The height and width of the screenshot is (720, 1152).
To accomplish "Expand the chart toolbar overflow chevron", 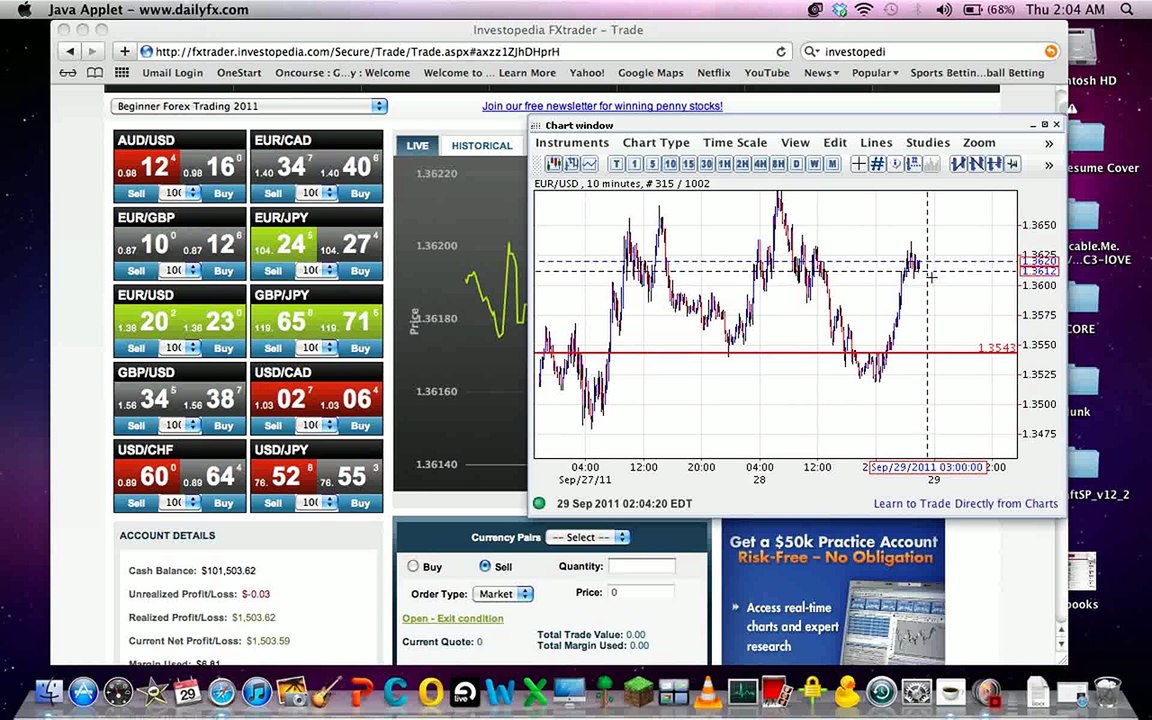I will click(1049, 165).
